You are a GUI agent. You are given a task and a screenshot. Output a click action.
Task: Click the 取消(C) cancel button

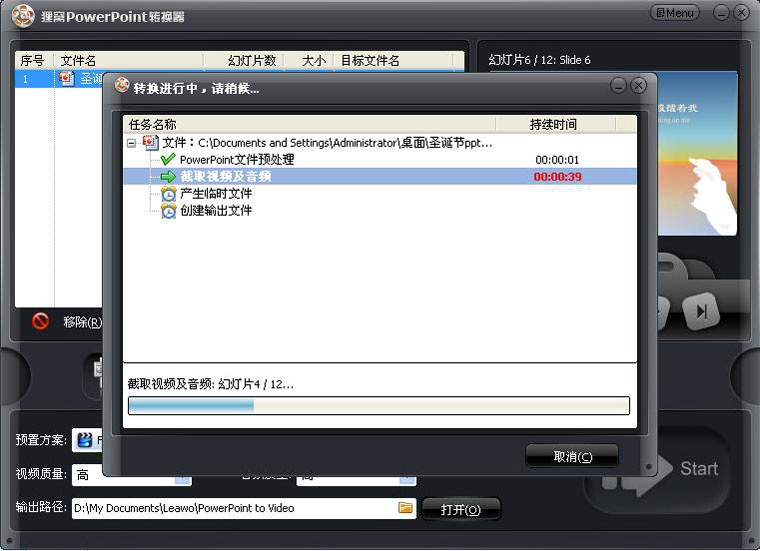(572, 457)
